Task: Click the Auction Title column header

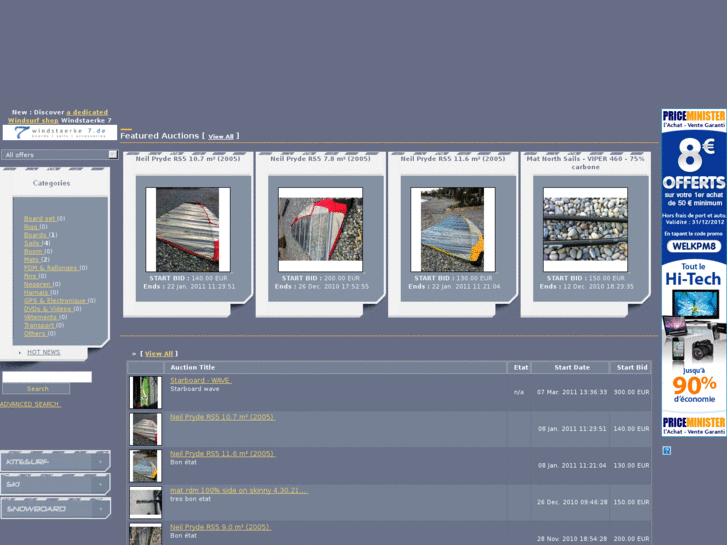Action: pos(335,367)
